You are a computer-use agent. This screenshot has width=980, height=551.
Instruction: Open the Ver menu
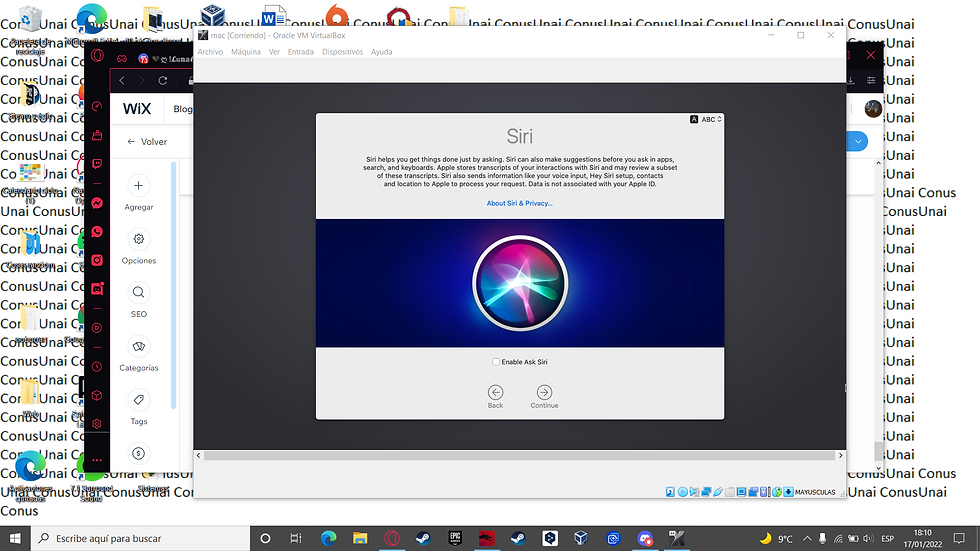pyautogui.click(x=274, y=52)
